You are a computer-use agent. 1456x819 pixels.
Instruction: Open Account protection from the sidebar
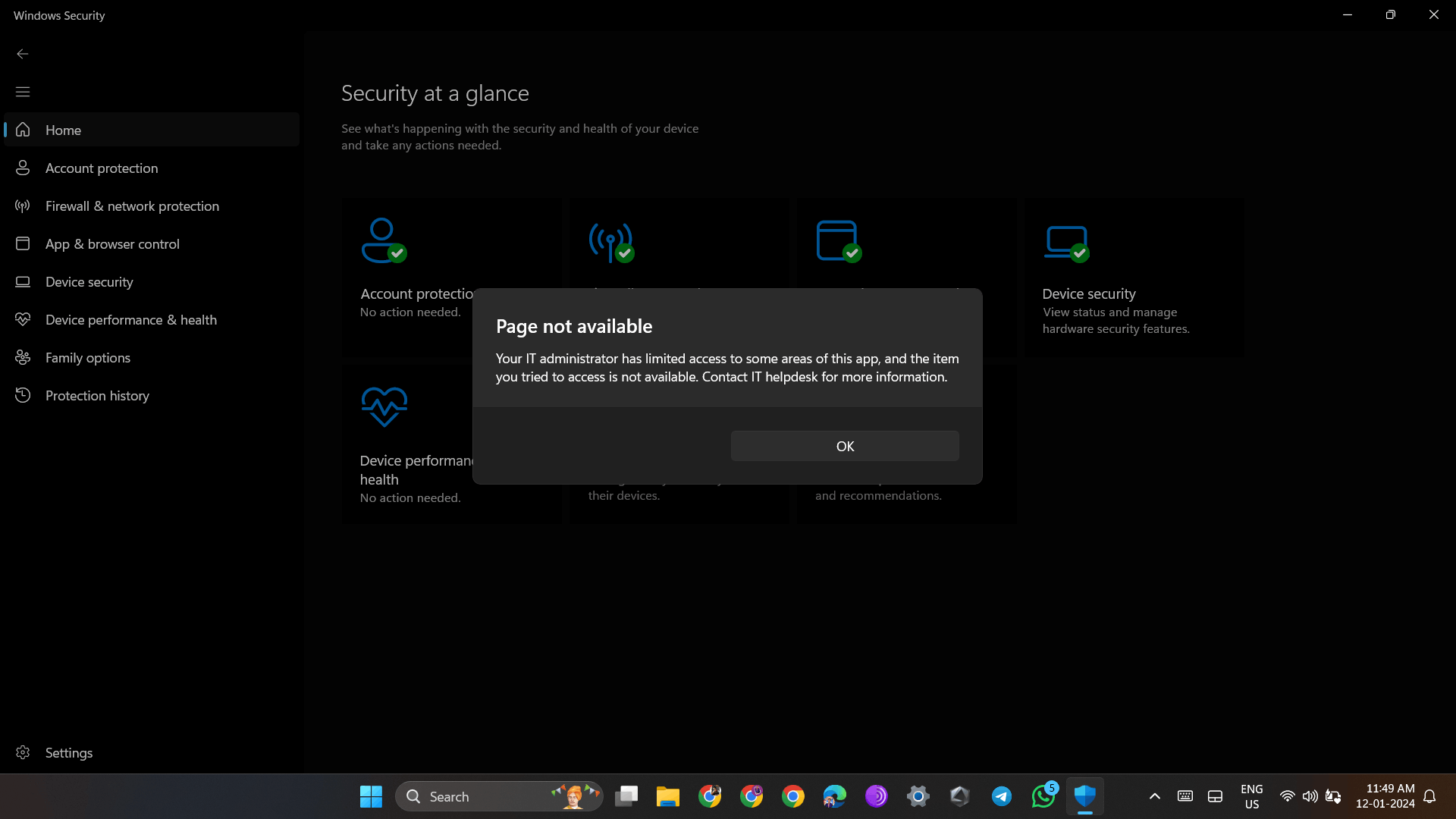(102, 168)
